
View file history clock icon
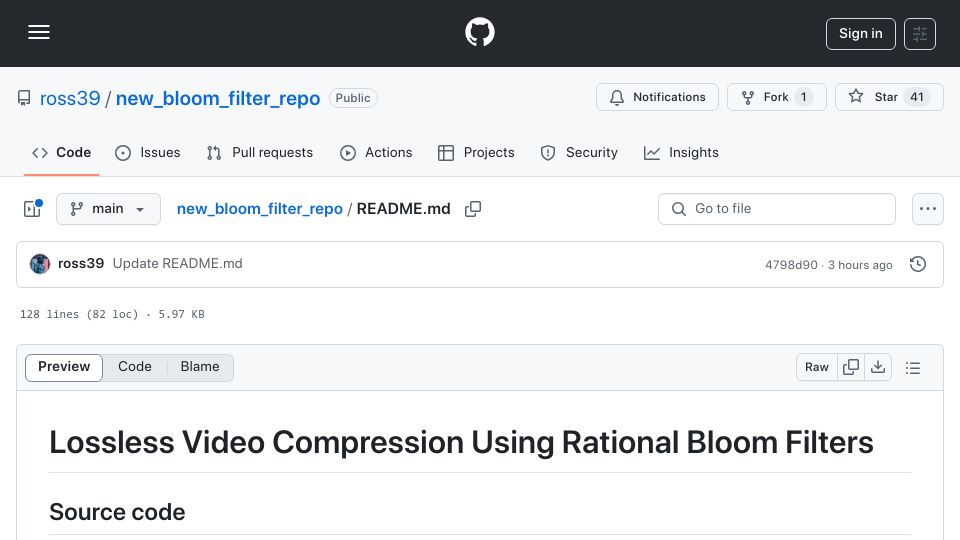[918, 264]
